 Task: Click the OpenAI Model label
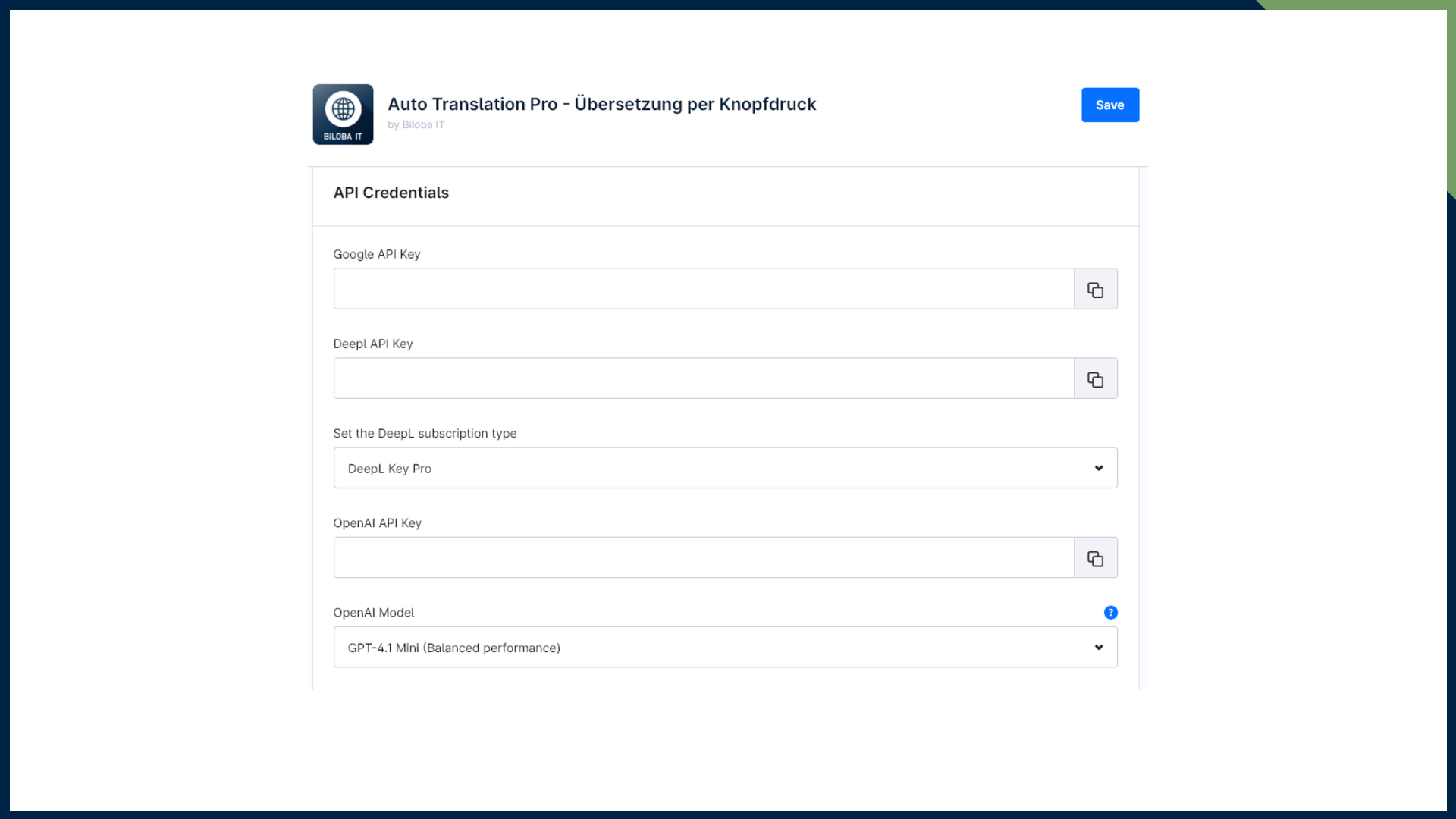373,613
